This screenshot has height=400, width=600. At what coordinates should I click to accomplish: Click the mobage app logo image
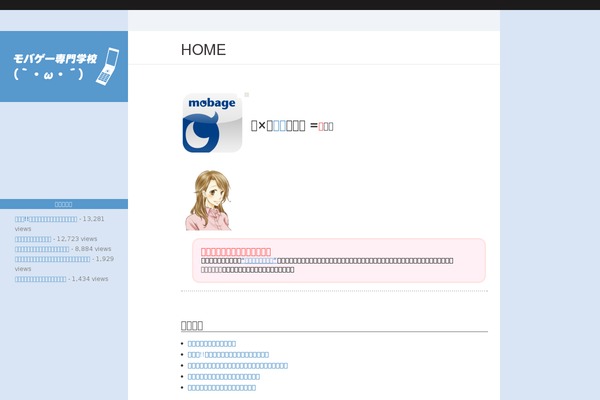[x=212, y=123]
